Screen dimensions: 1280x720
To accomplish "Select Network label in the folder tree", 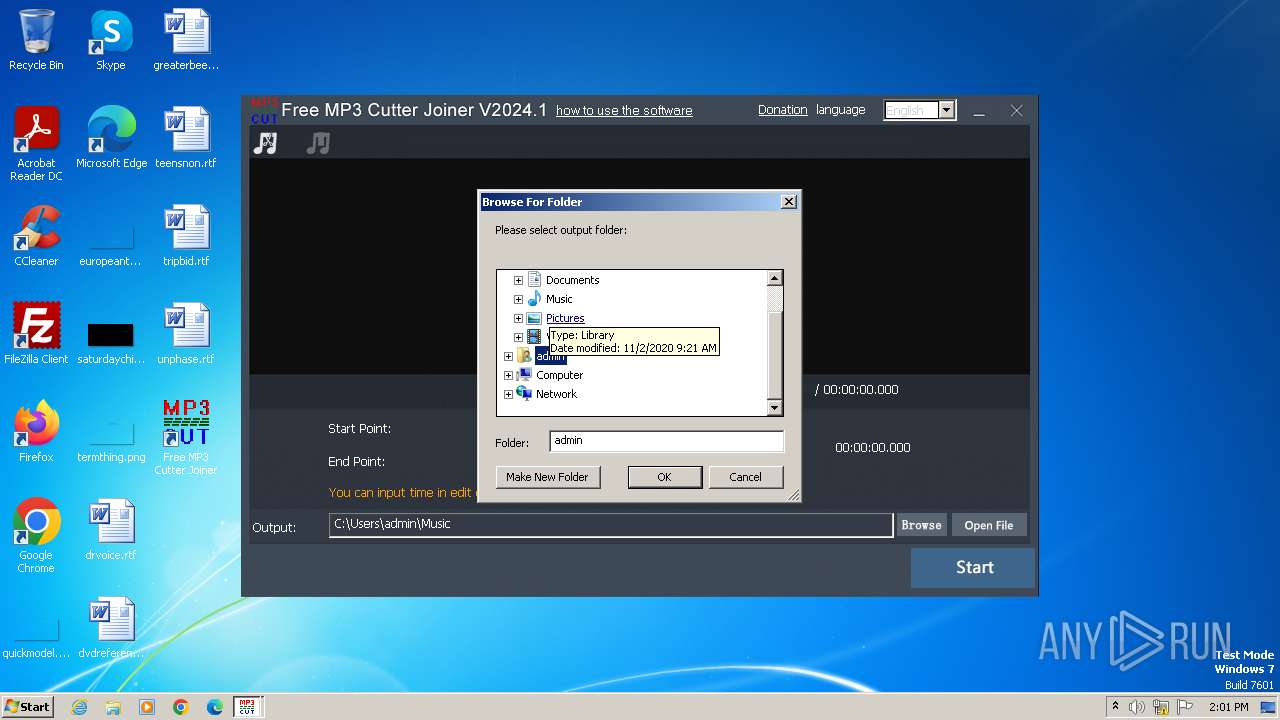I will point(556,394).
